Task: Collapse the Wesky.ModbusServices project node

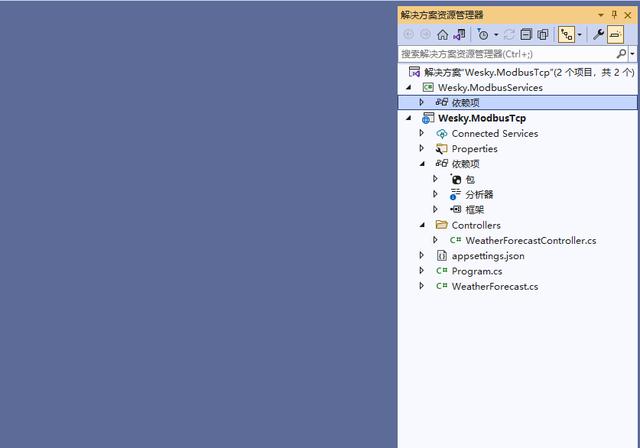Action: pos(409,87)
